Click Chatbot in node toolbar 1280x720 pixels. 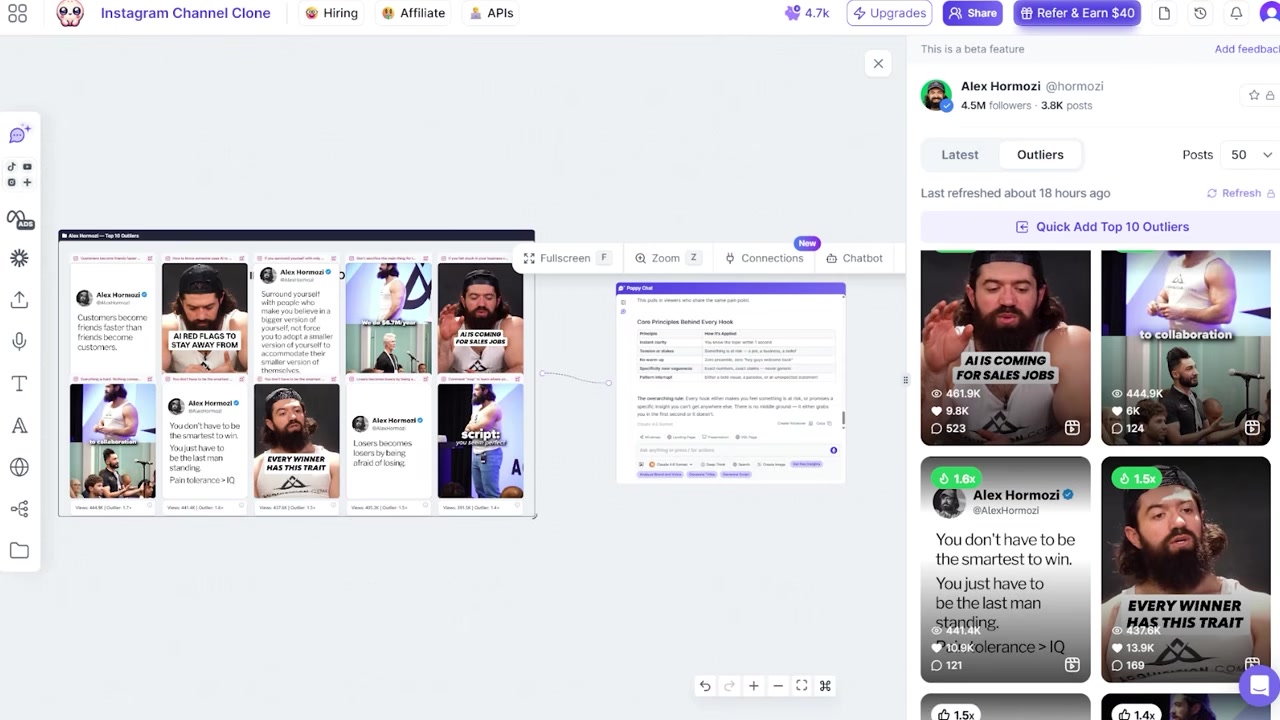click(x=855, y=258)
